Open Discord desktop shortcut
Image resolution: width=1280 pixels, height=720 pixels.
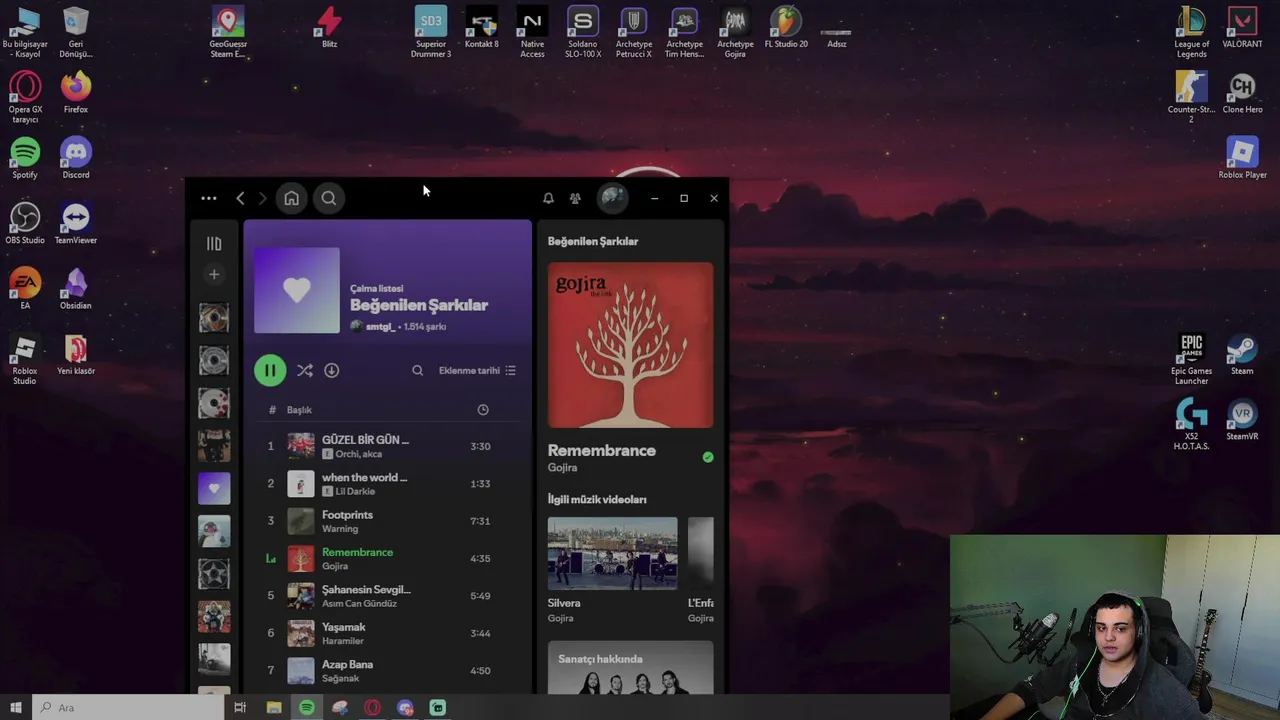[x=76, y=159]
